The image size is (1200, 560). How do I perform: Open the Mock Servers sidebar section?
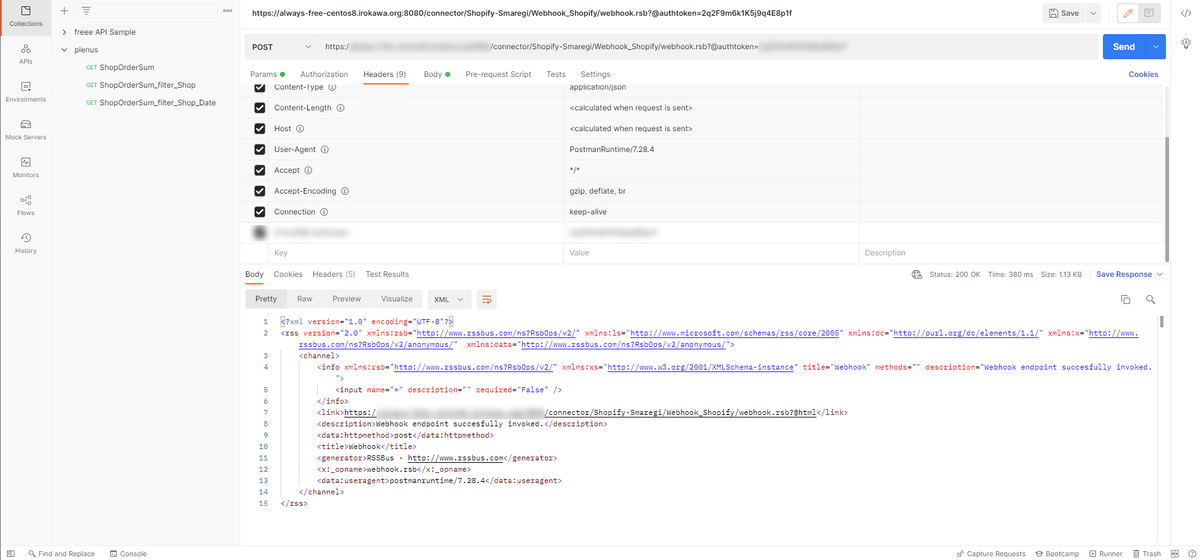(x=26, y=129)
